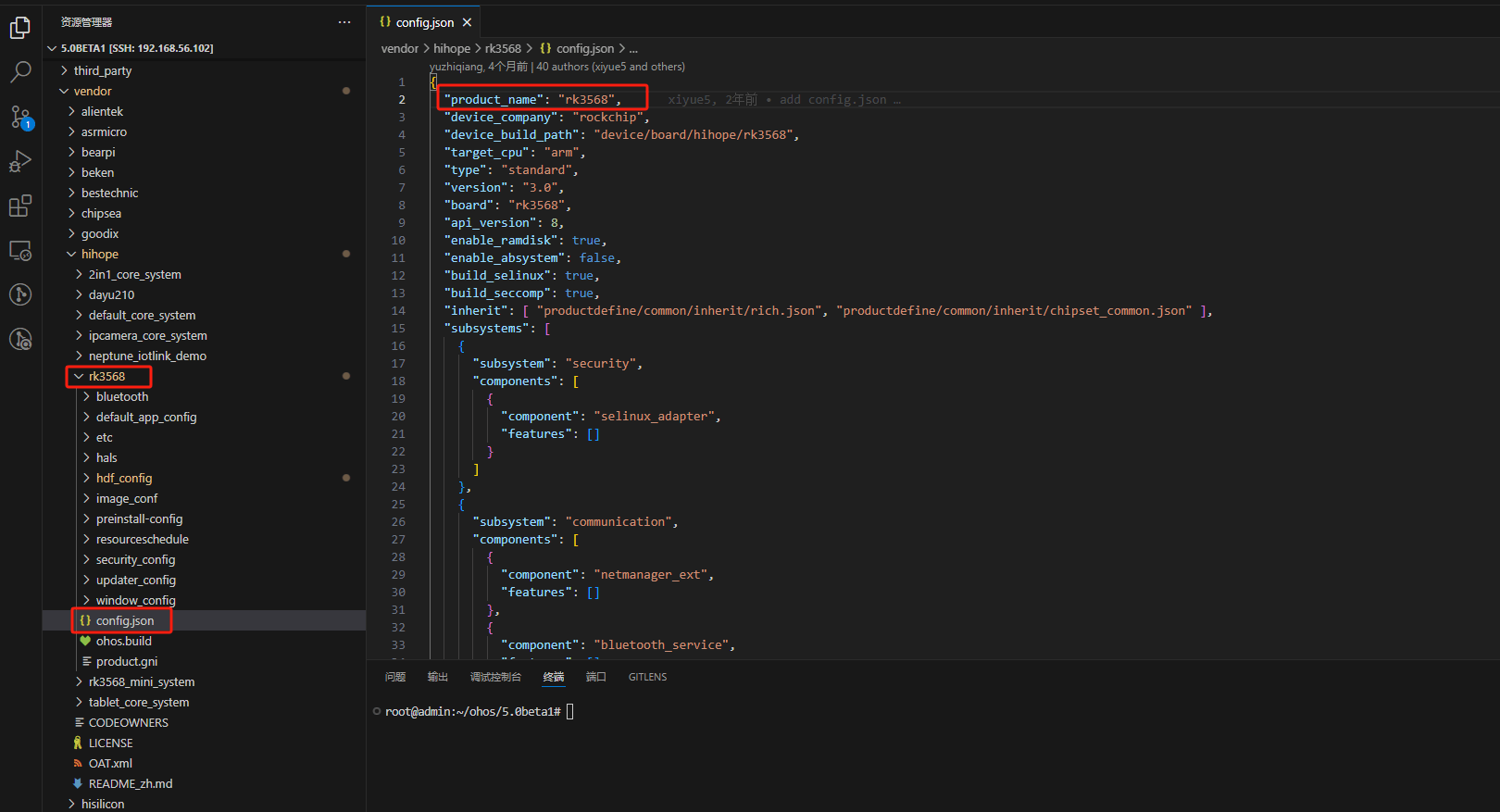Image resolution: width=1500 pixels, height=812 pixels.
Task: Expand the bluetooth folder
Action: 86,396
